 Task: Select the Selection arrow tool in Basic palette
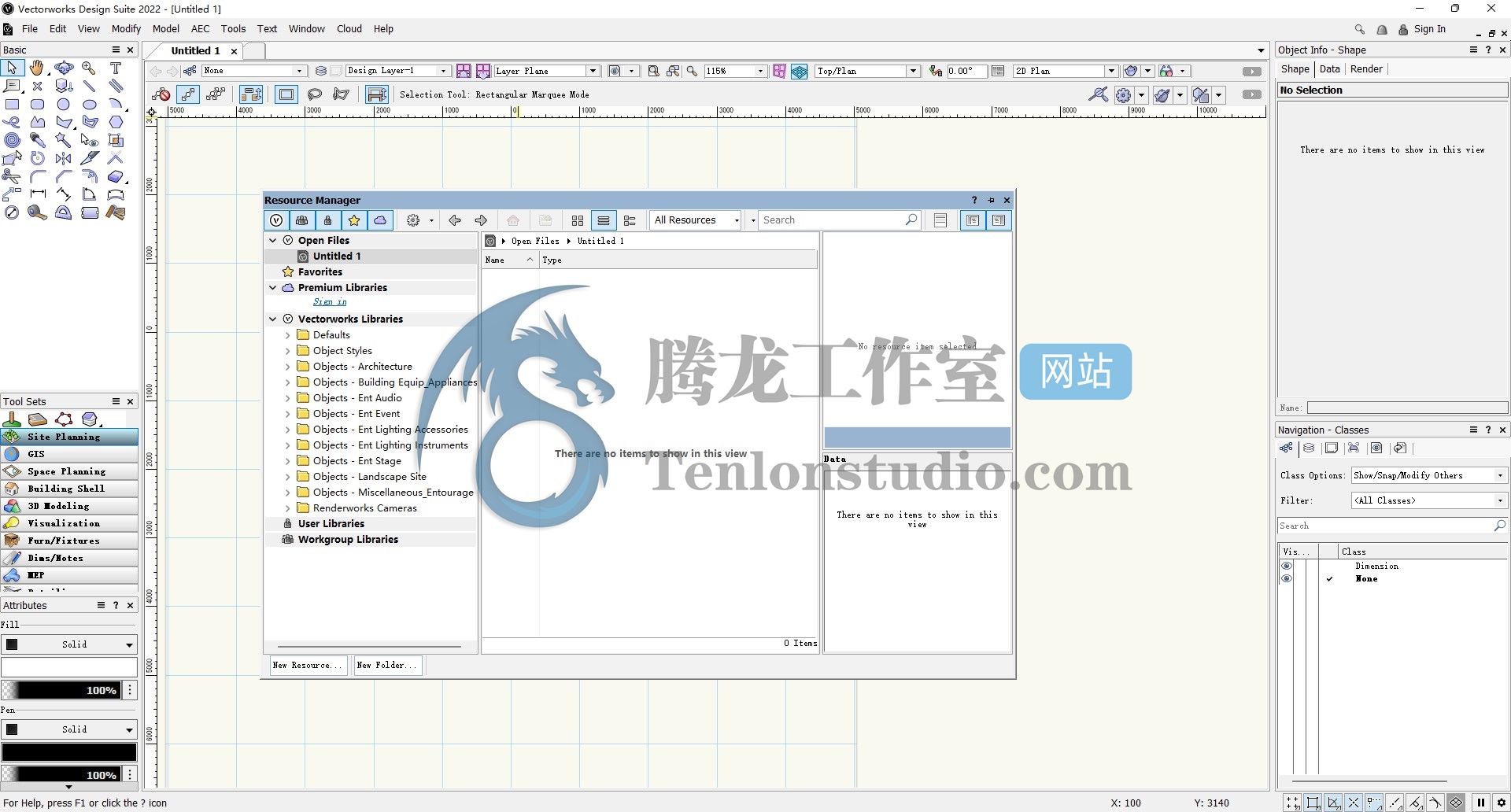coord(12,68)
